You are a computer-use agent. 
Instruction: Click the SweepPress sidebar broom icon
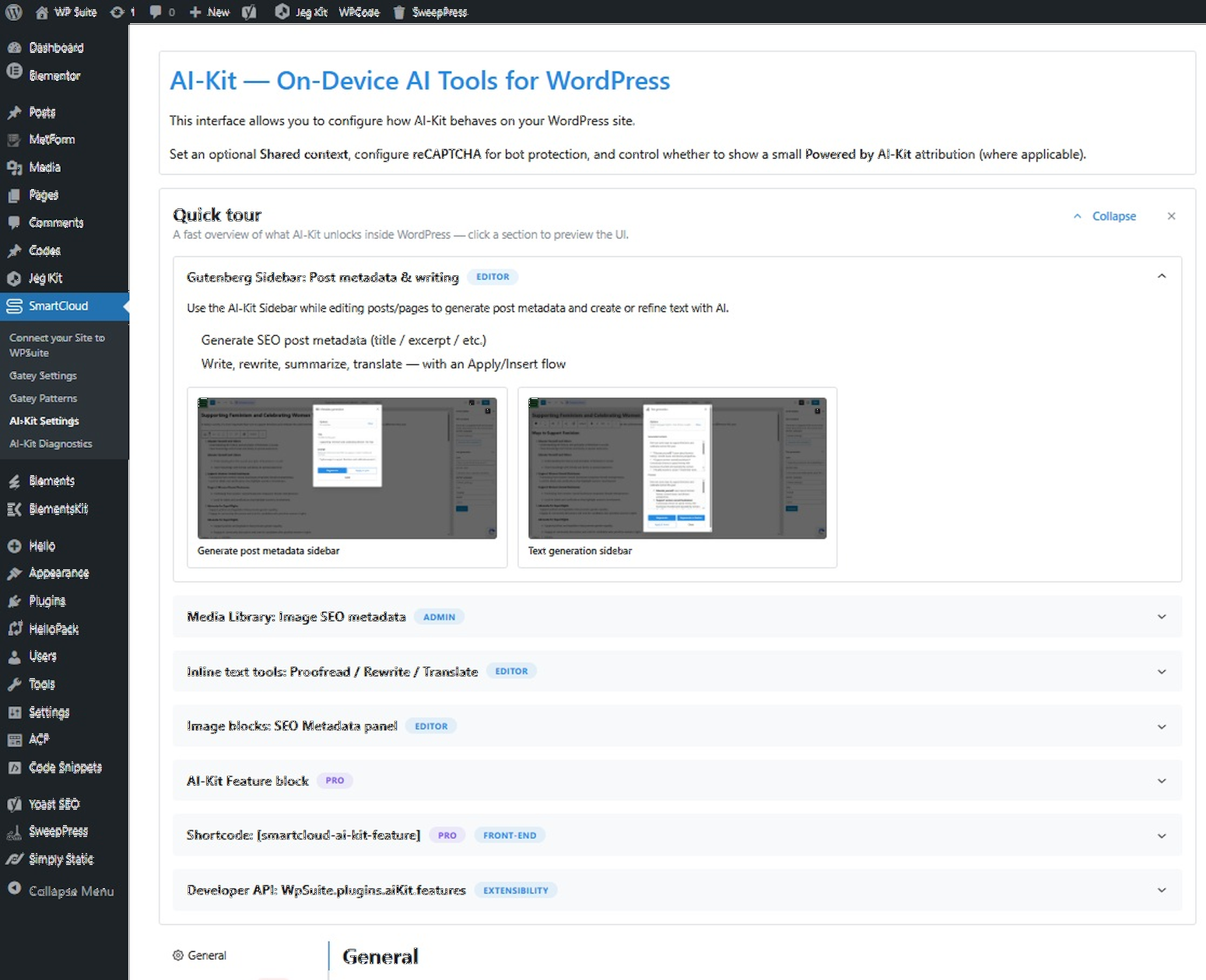pyautogui.click(x=14, y=832)
